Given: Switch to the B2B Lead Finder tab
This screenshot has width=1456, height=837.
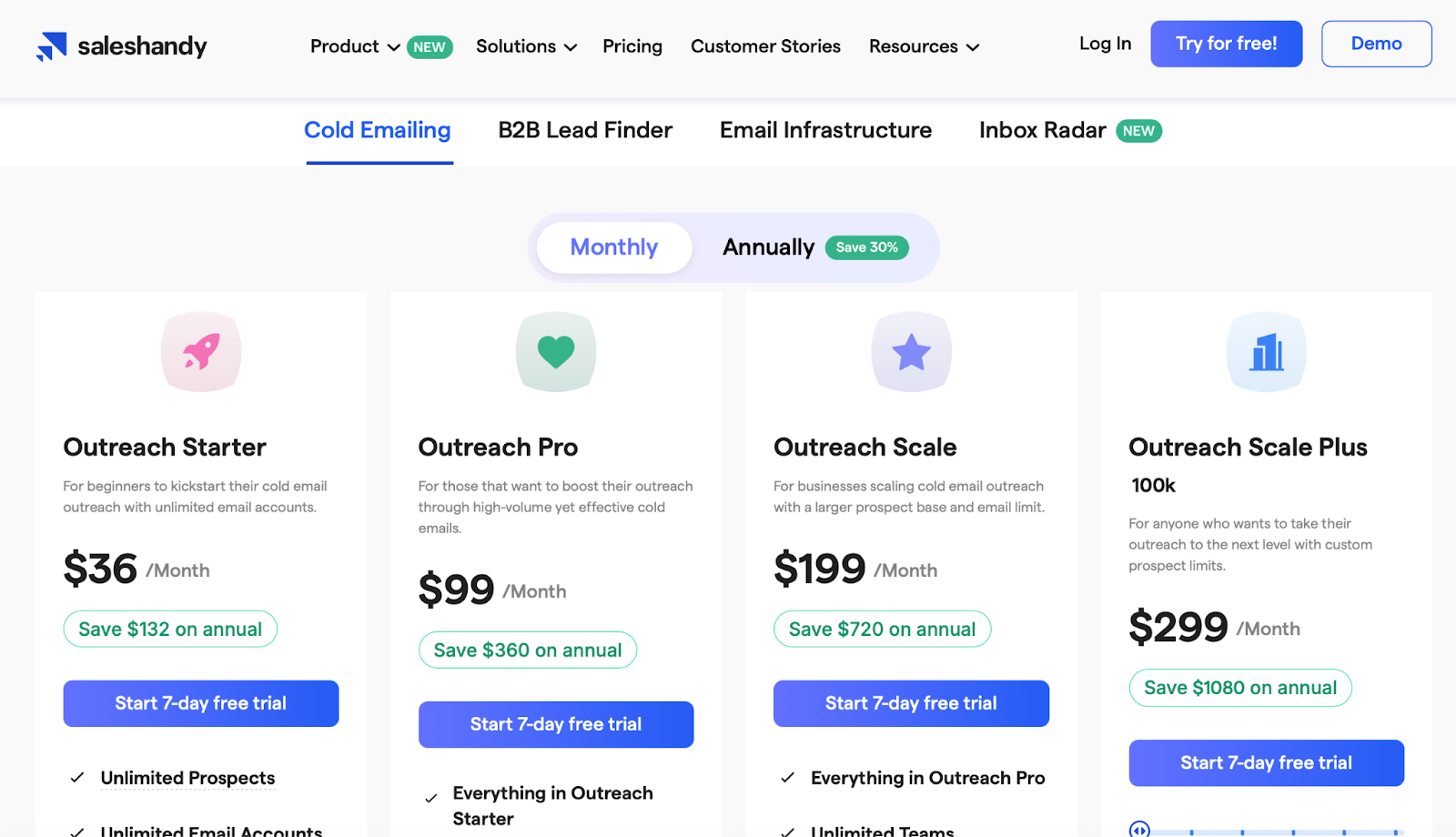Looking at the screenshot, I should pos(584,130).
